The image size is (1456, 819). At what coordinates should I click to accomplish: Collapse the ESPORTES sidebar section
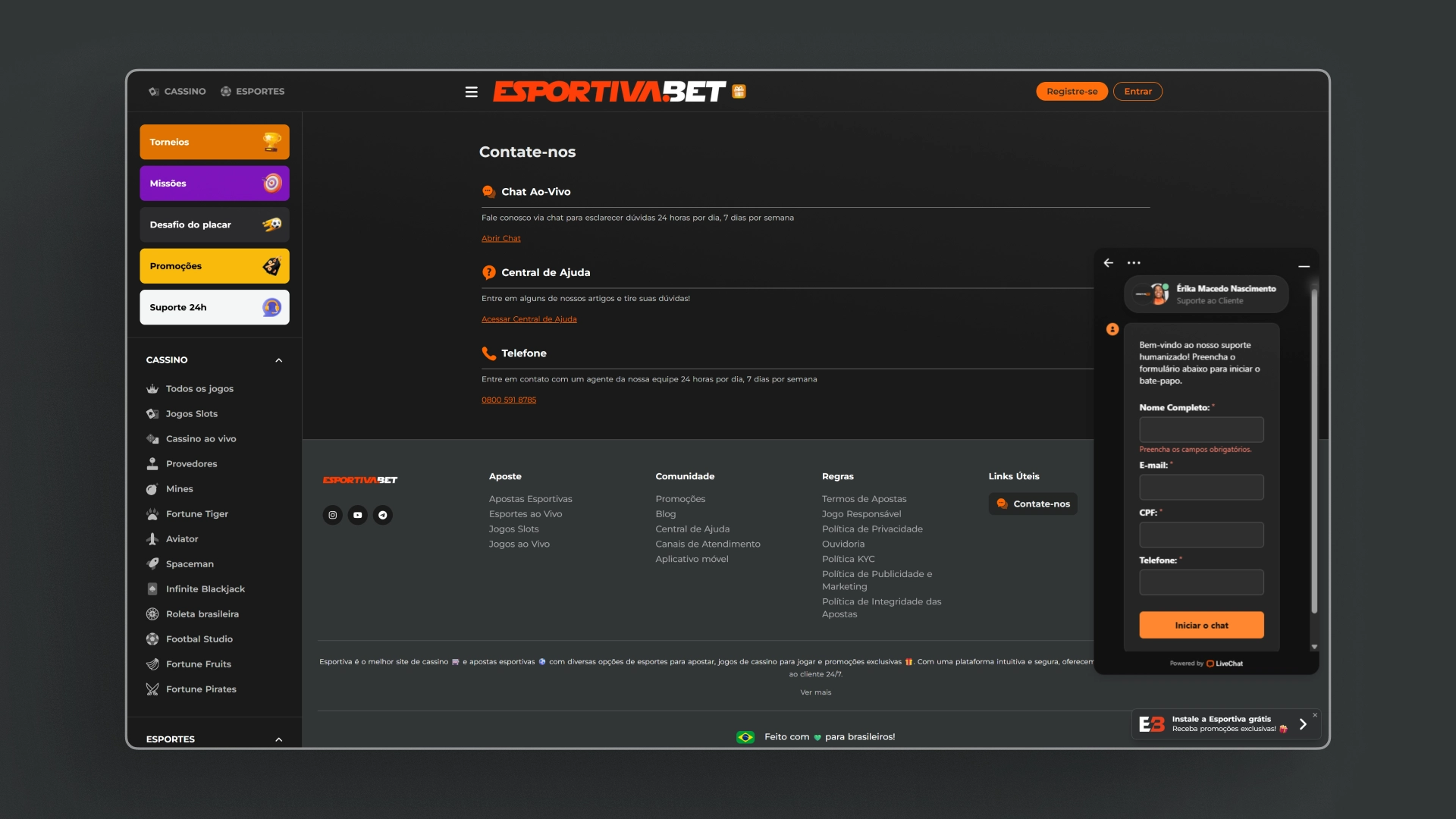pyautogui.click(x=278, y=739)
